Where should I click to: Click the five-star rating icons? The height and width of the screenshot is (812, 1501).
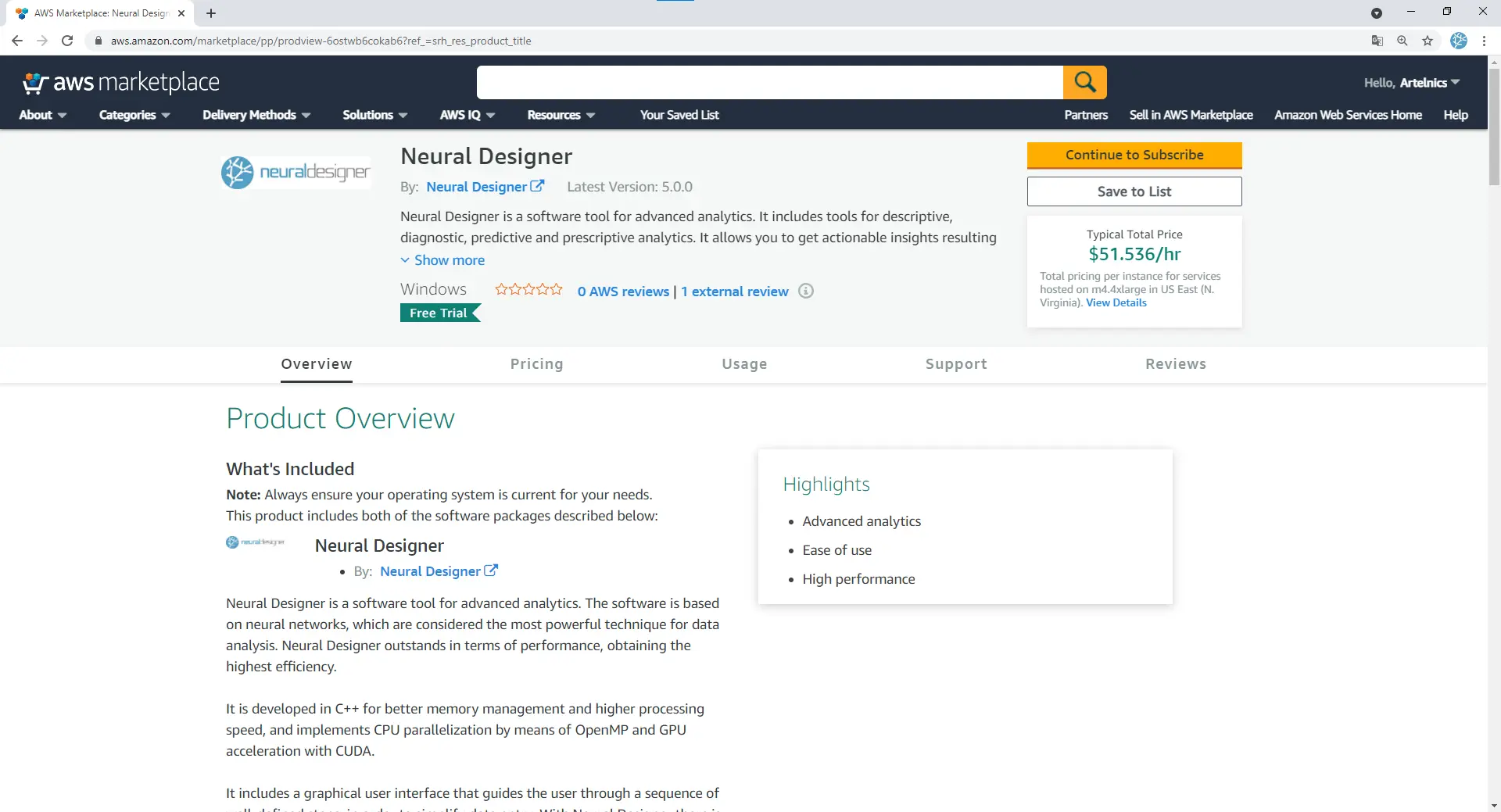point(528,290)
